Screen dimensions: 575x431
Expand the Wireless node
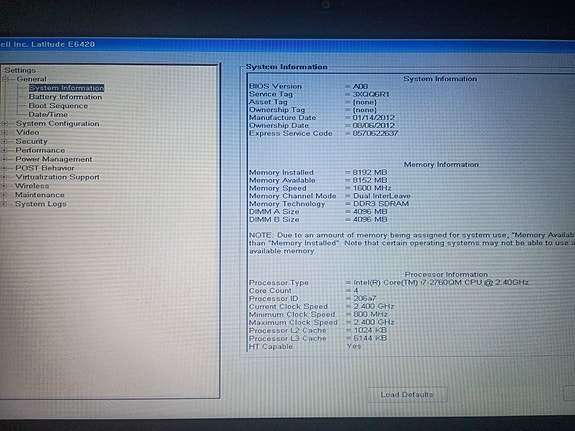[x=4, y=186]
